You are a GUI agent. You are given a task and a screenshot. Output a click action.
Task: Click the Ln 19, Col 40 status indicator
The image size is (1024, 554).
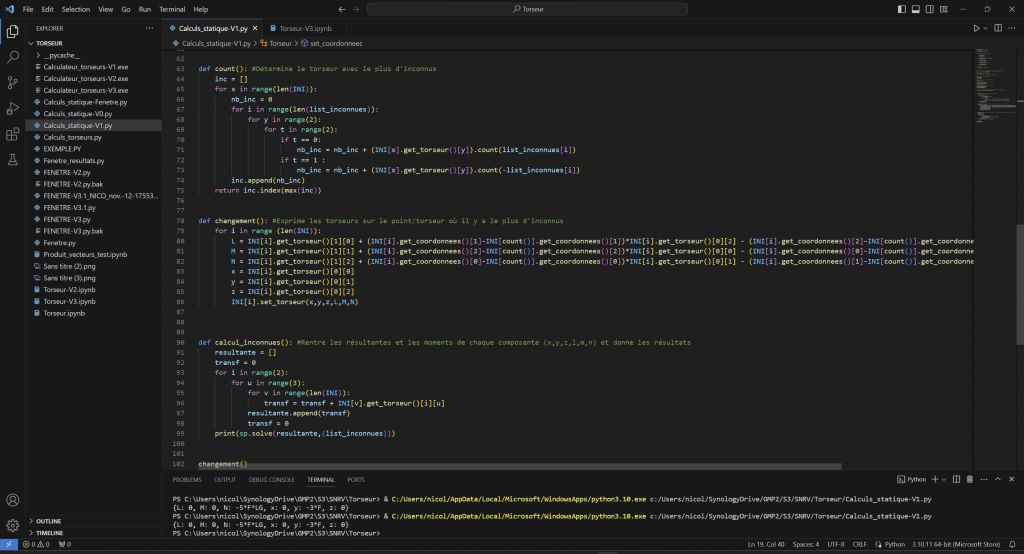[x=768, y=546]
